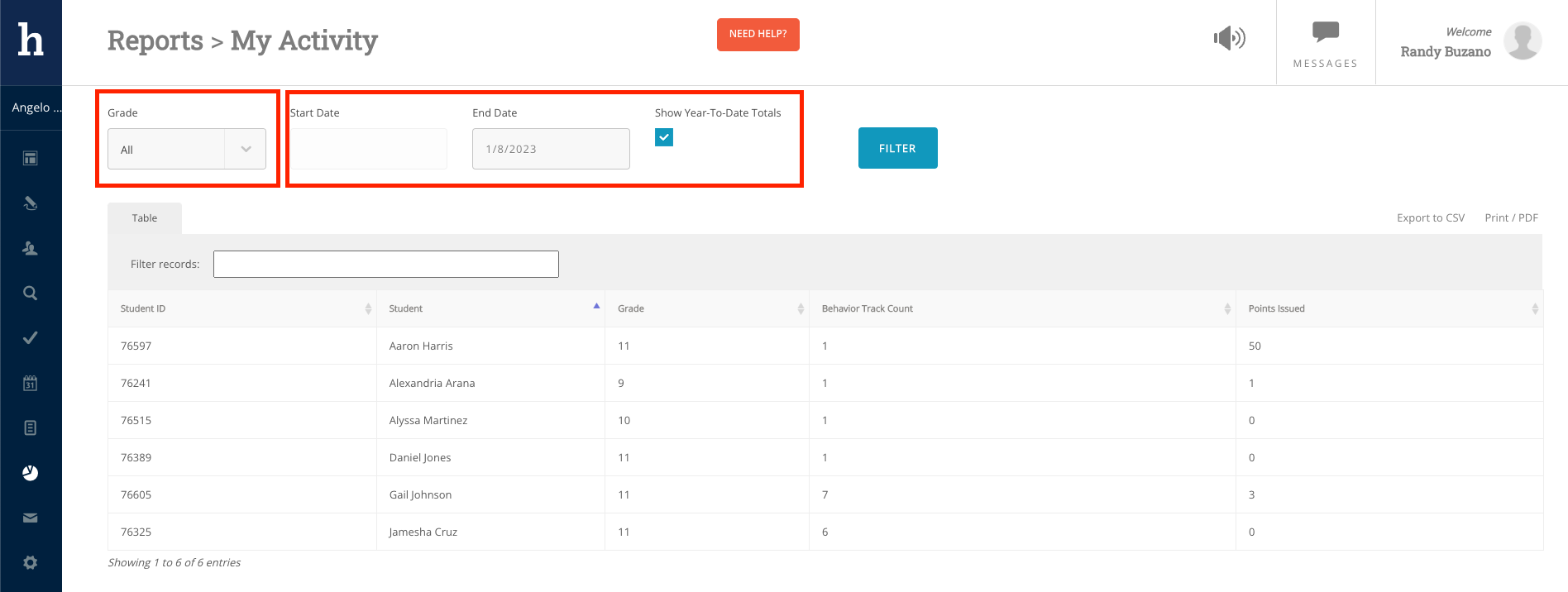
Task: Sort table by Student ID column
Action: point(241,308)
